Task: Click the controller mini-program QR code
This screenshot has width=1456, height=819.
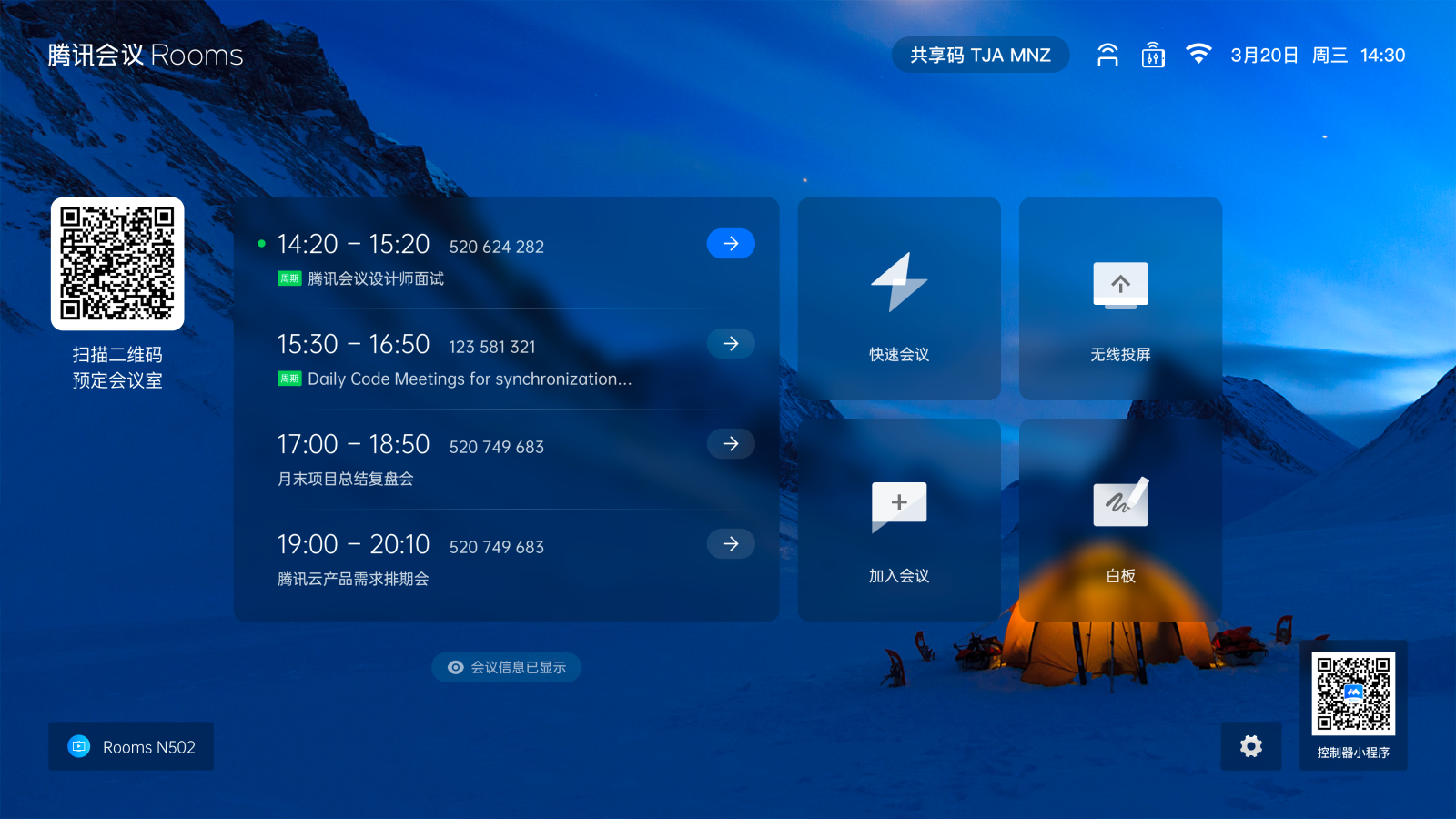Action: click(x=1353, y=693)
